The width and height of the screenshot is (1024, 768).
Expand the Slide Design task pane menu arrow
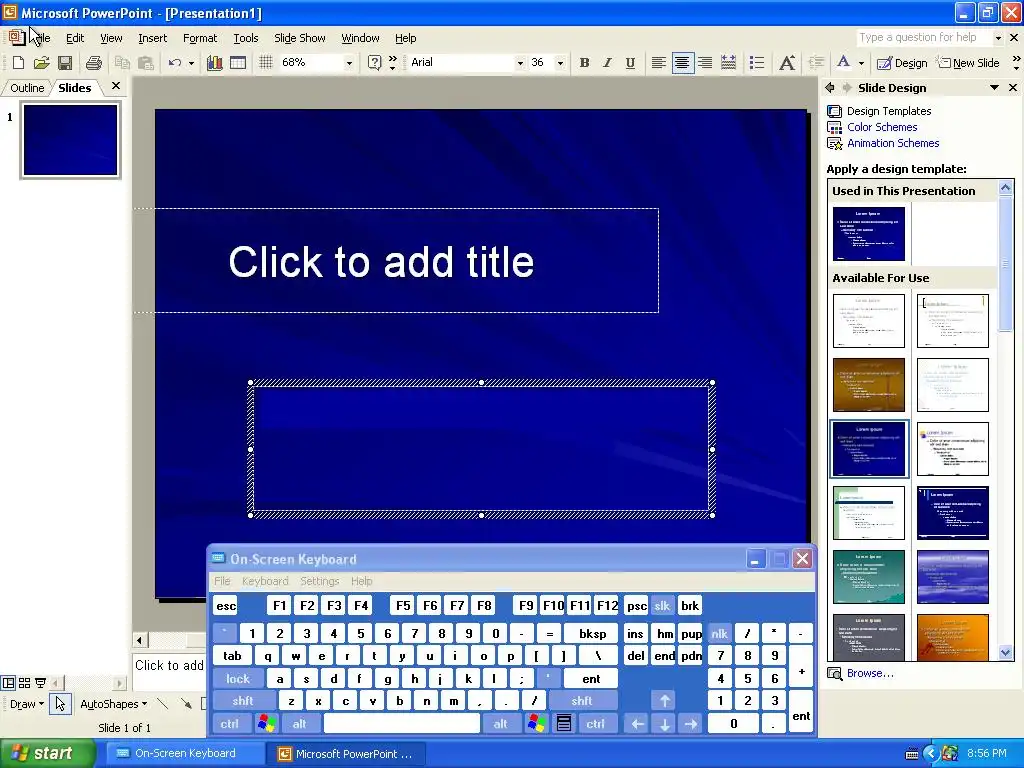coord(994,88)
